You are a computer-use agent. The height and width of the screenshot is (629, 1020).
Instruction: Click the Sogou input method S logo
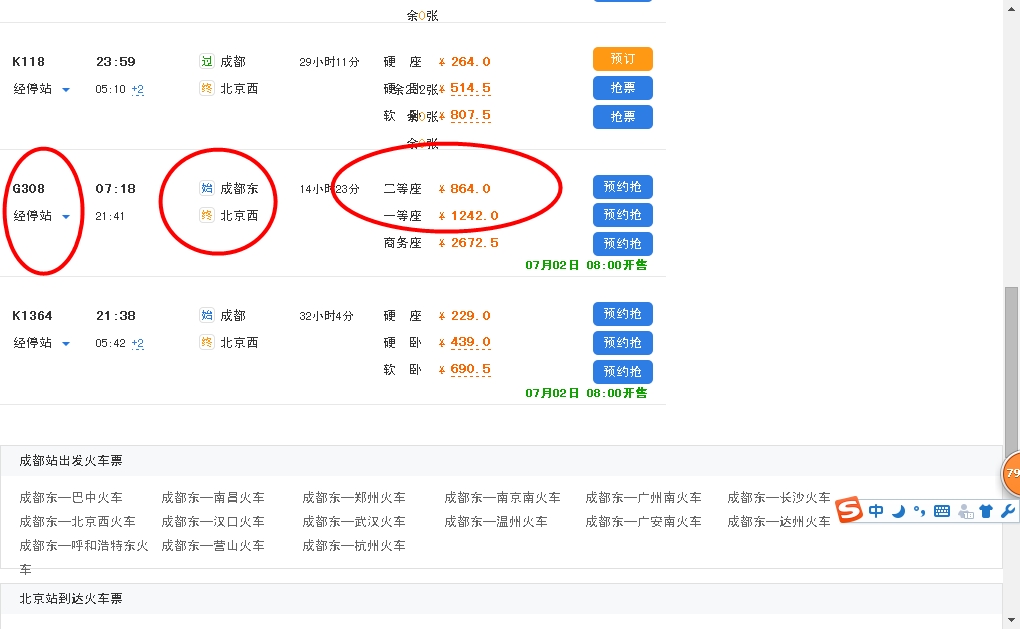tap(849, 510)
